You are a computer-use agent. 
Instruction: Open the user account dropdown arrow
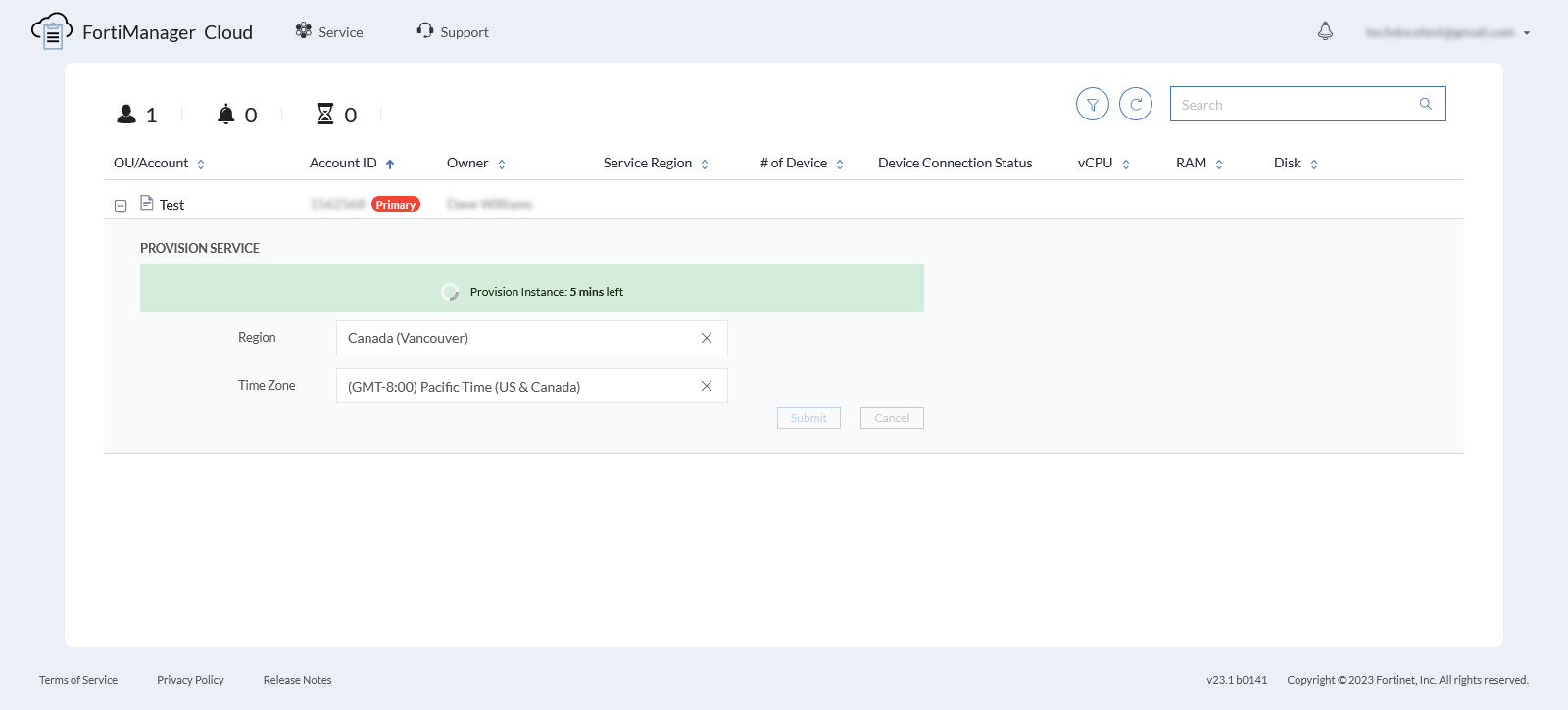coord(1527,33)
